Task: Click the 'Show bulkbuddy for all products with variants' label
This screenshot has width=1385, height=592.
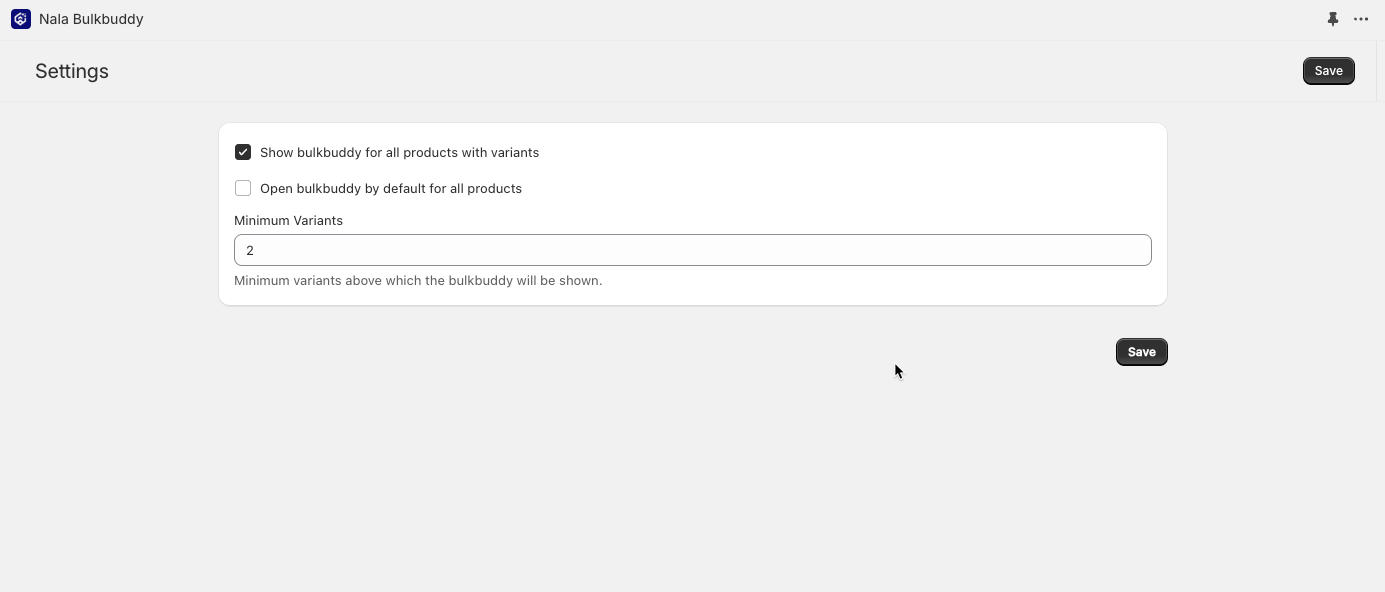Action: click(399, 153)
